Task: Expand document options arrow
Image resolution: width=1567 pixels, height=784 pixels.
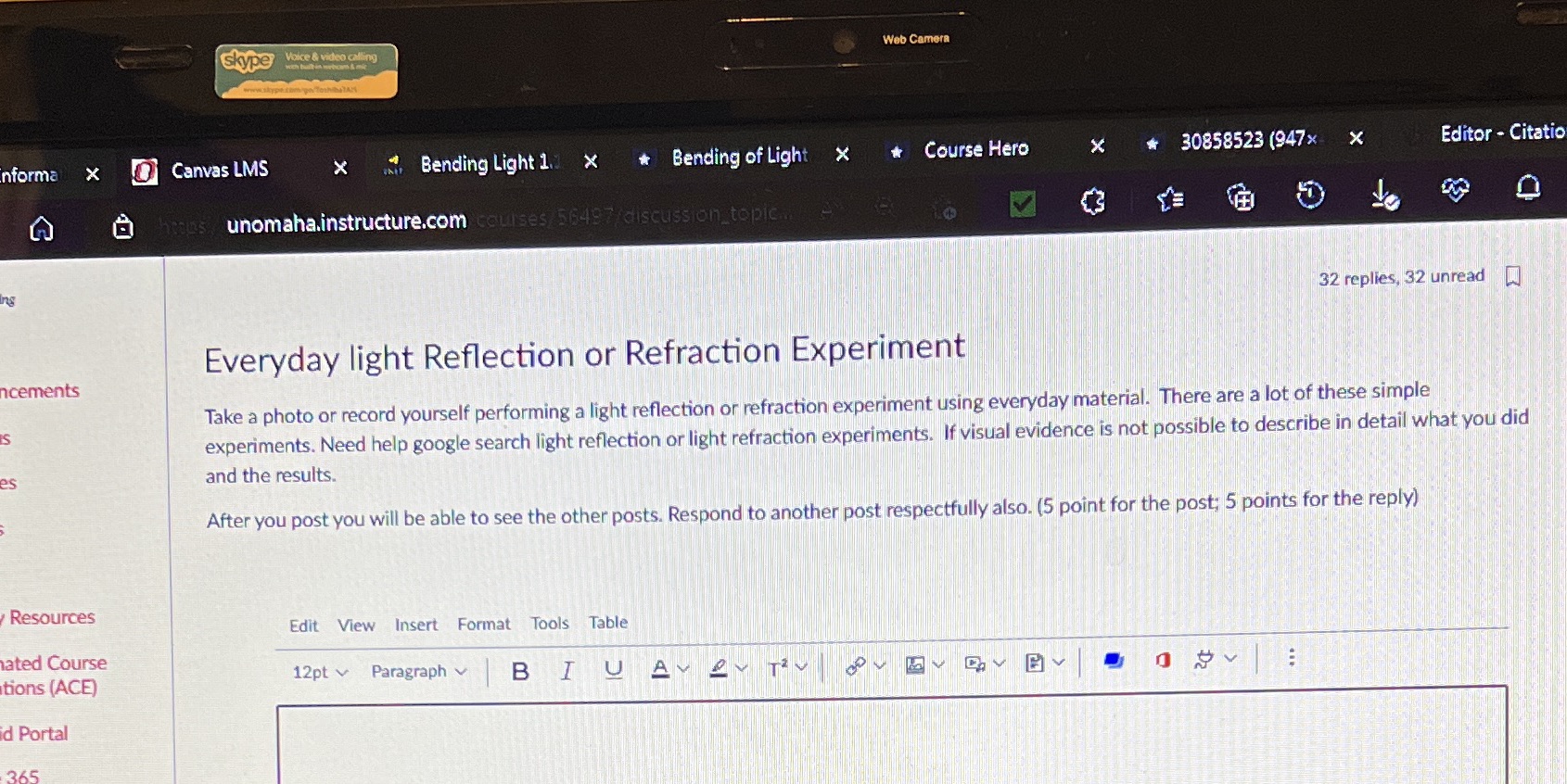Action: point(1058,662)
